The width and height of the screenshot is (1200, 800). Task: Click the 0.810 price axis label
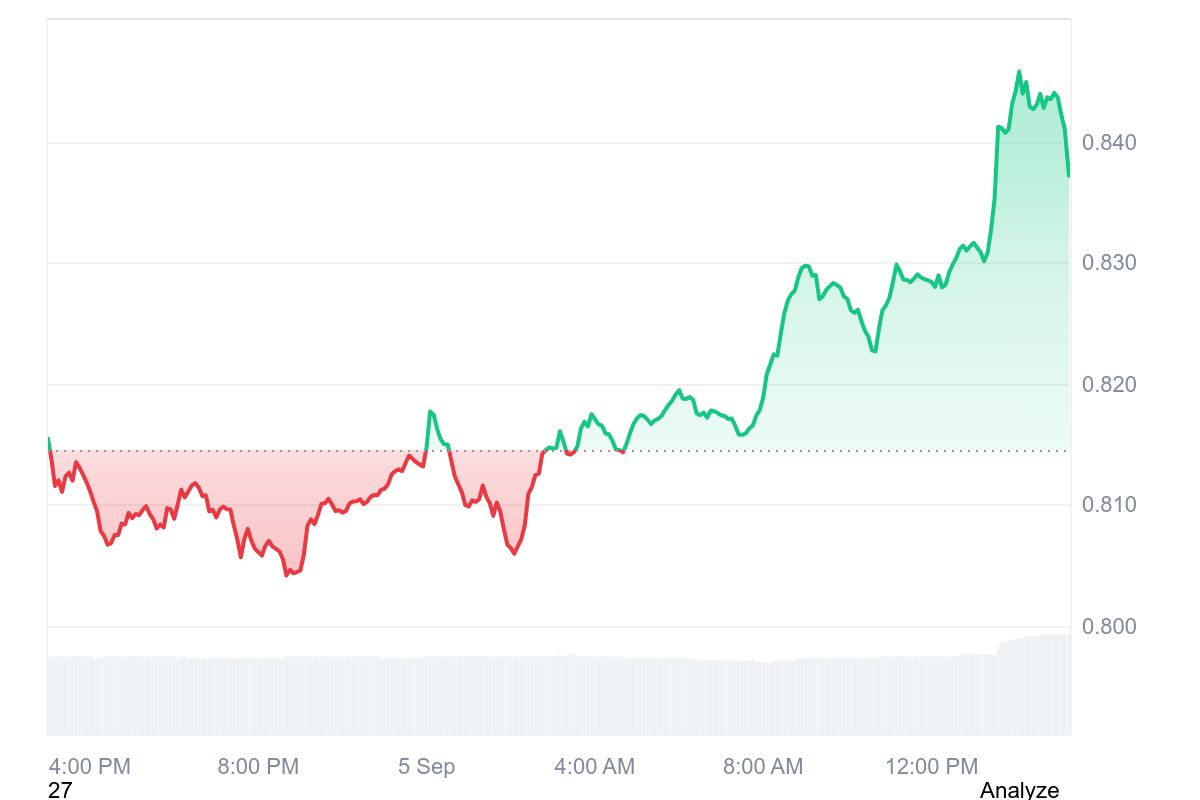(x=1109, y=505)
